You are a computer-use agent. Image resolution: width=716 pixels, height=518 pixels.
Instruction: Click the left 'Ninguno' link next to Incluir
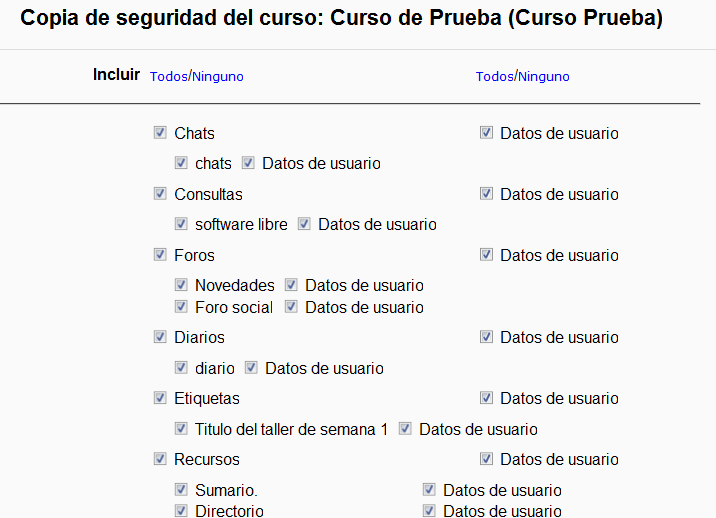(x=217, y=77)
